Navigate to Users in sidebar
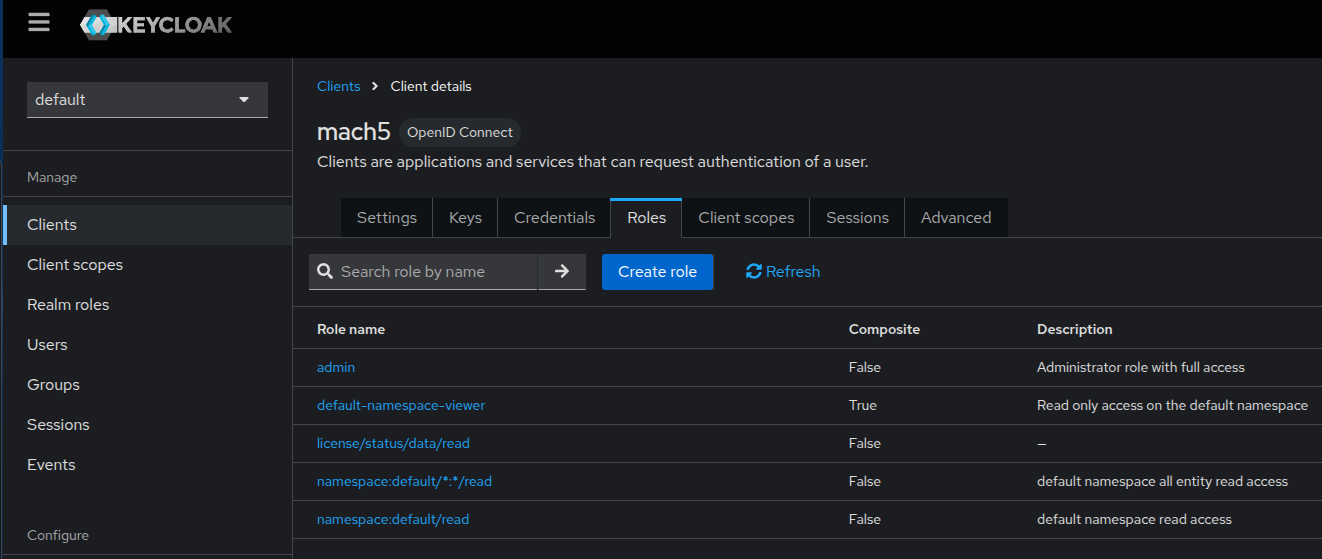1322x559 pixels. tap(47, 345)
